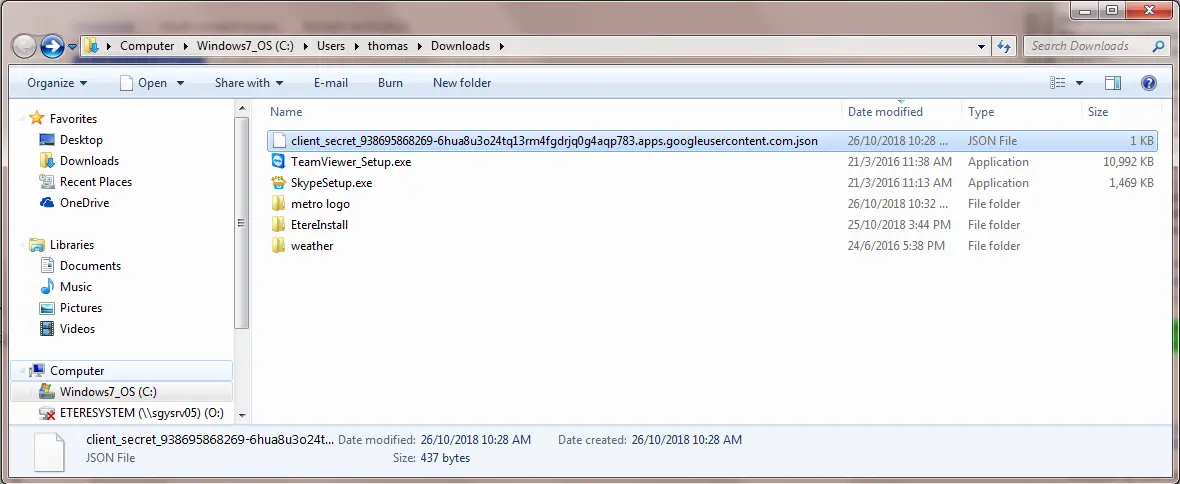This screenshot has width=1180, height=484.
Task: Create a New folder from toolbar
Action: (x=461, y=83)
